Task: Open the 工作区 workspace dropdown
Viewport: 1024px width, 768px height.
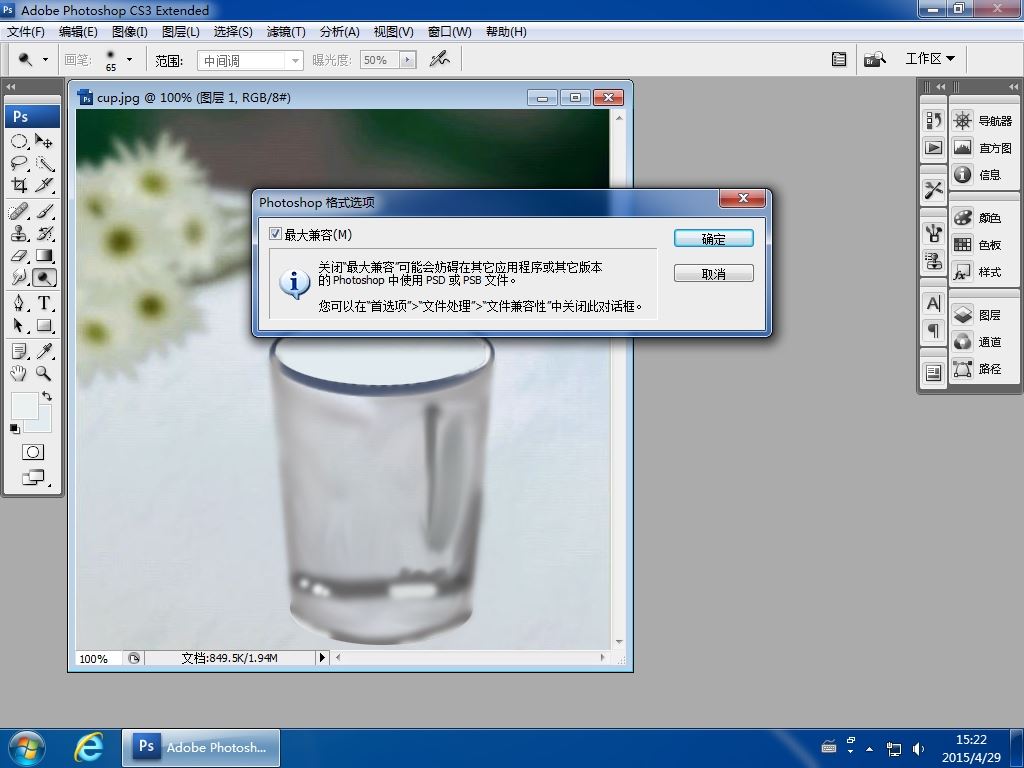Action: pos(930,59)
